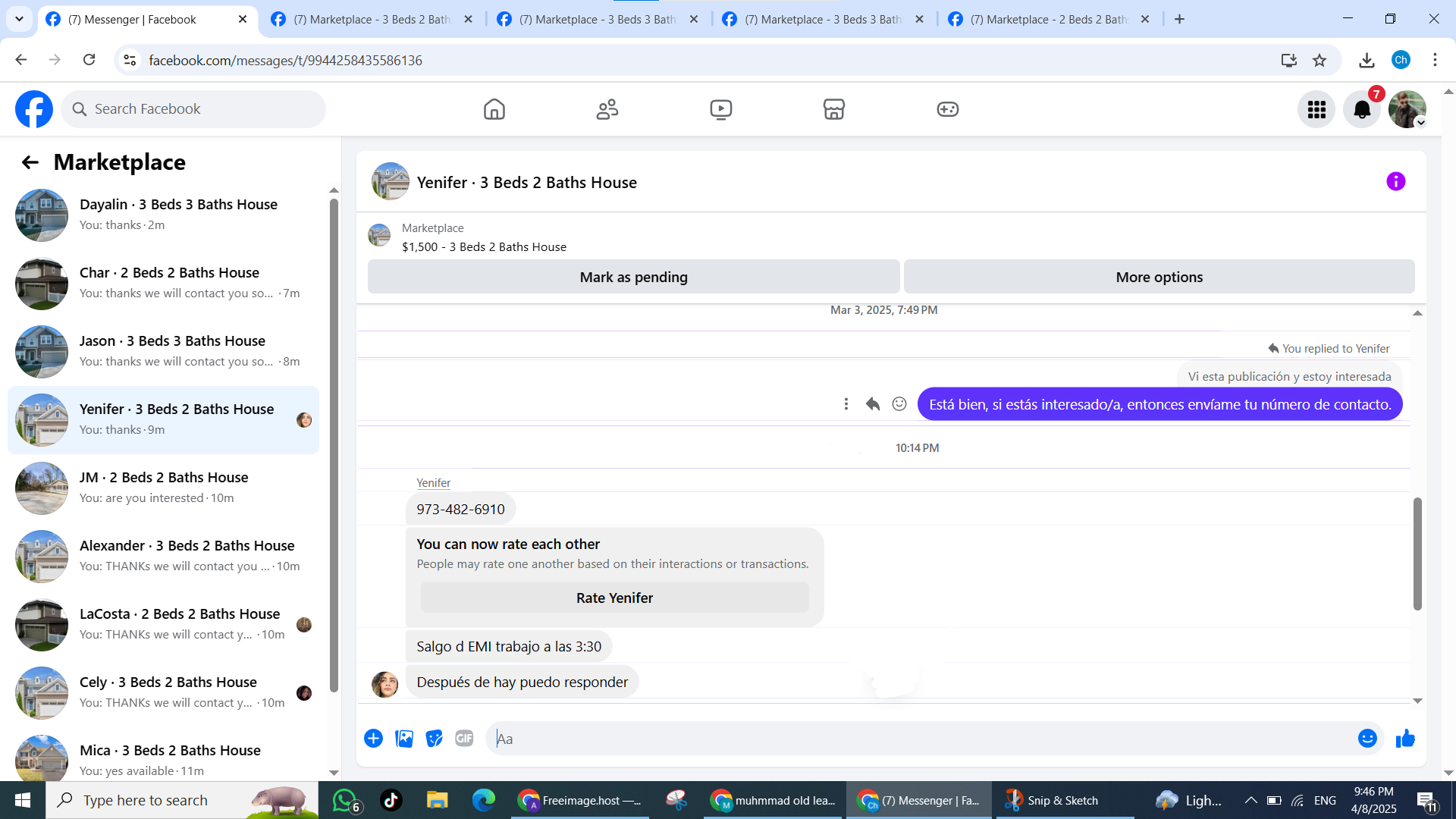Open the notifications bell
The width and height of the screenshot is (1456, 819).
click(x=1361, y=110)
